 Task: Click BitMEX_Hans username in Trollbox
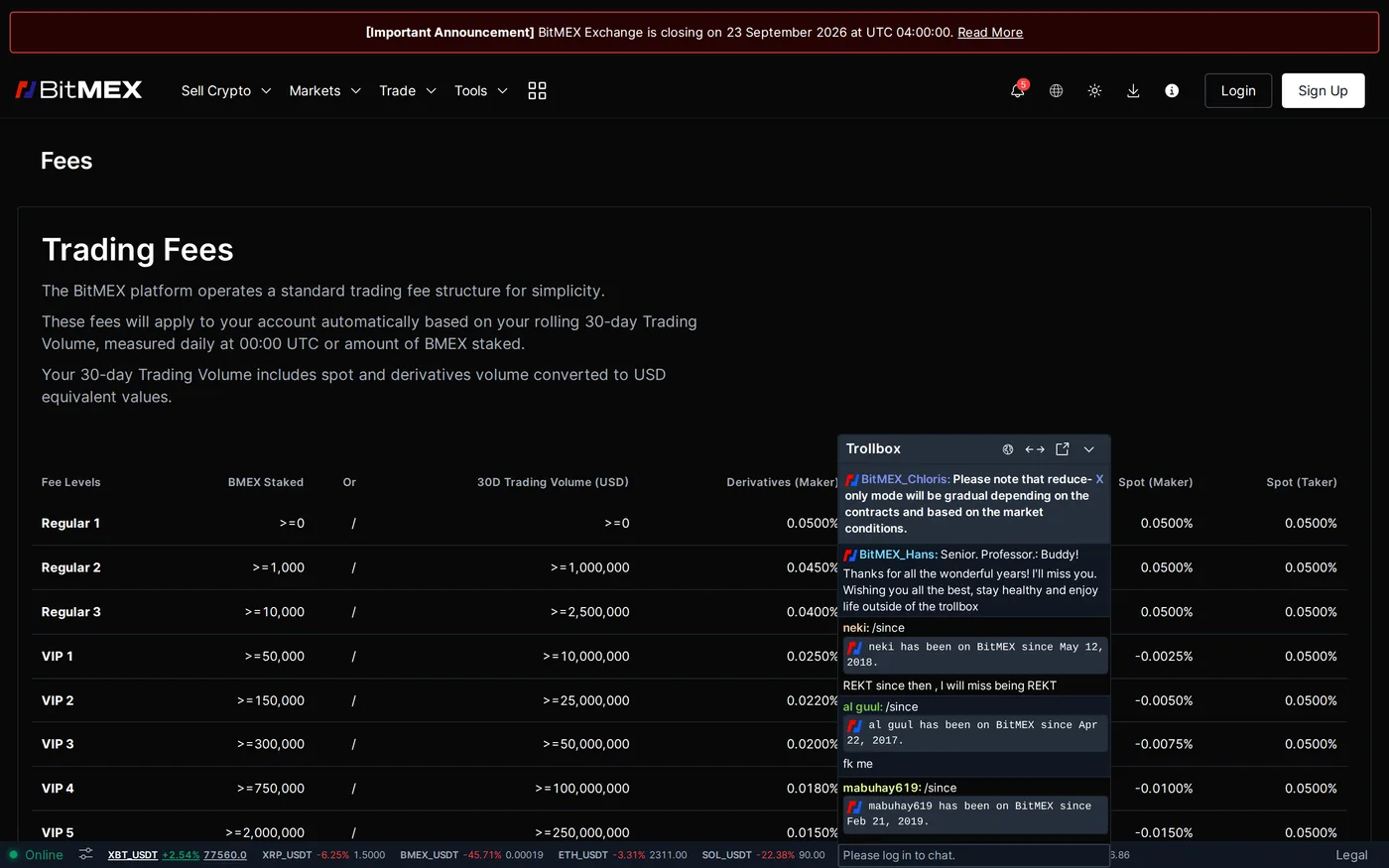(898, 555)
